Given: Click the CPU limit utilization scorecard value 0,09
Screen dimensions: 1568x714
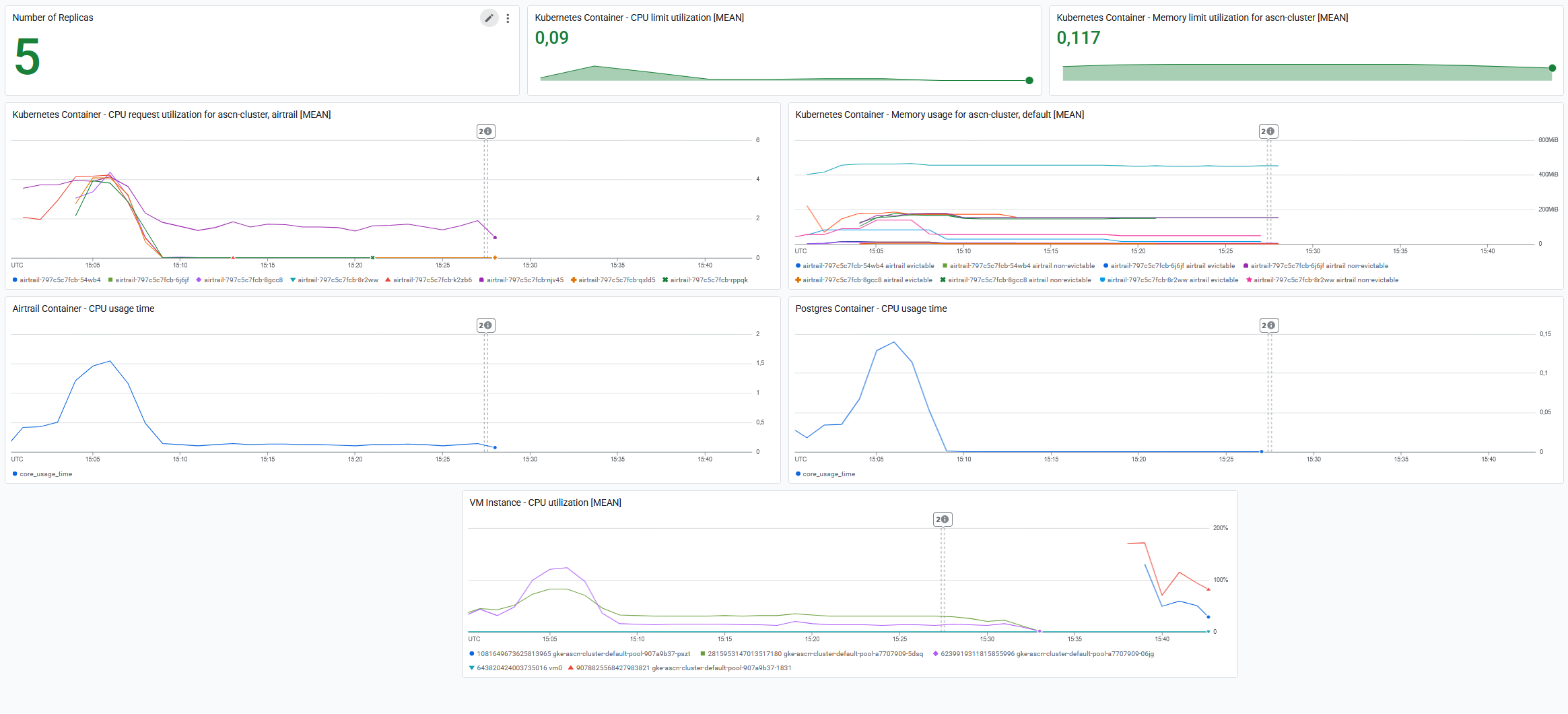Looking at the screenshot, I should 551,38.
